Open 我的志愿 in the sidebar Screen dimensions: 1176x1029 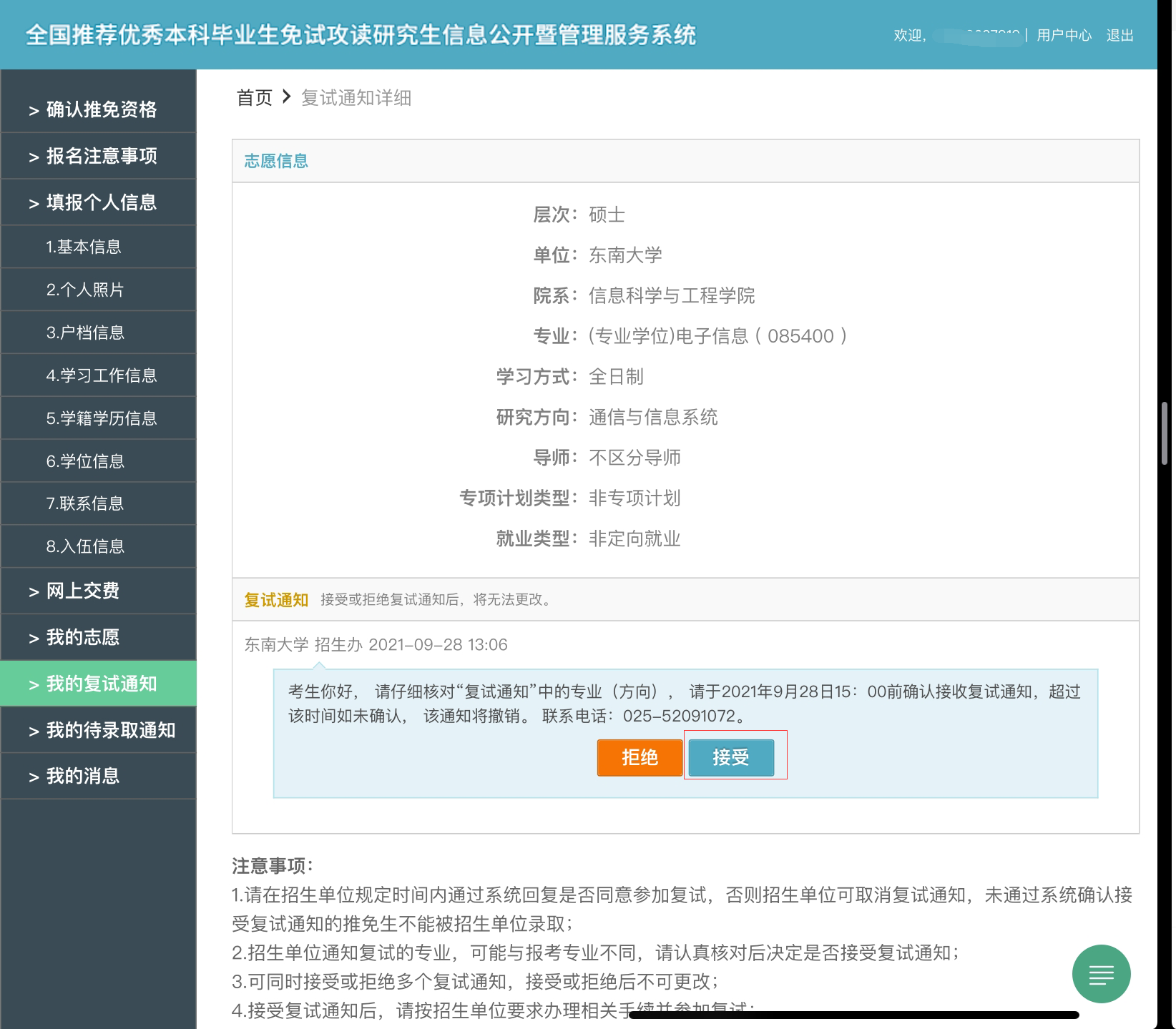[99, 637]
